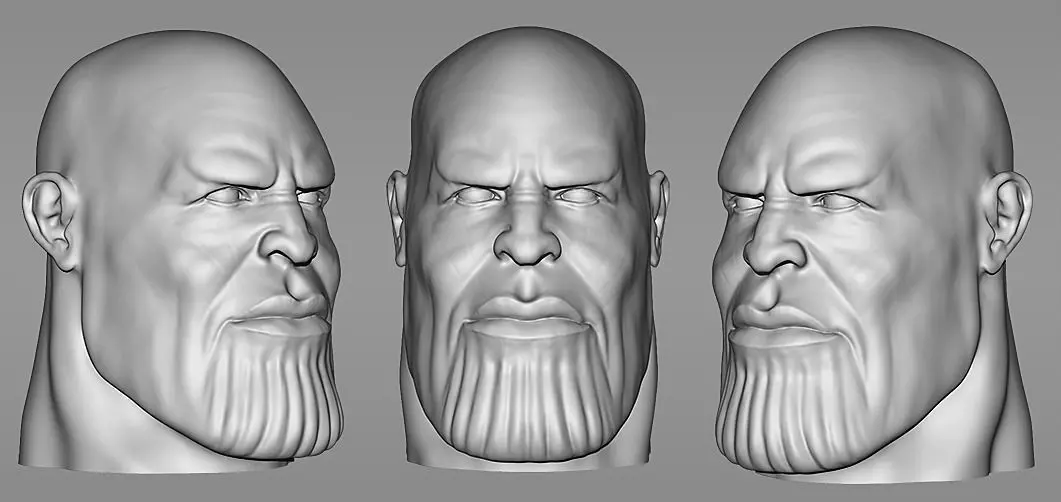This screenshot has height=502, width=1061.
Task: Select the head model facing right
Action: coord(181,250)
